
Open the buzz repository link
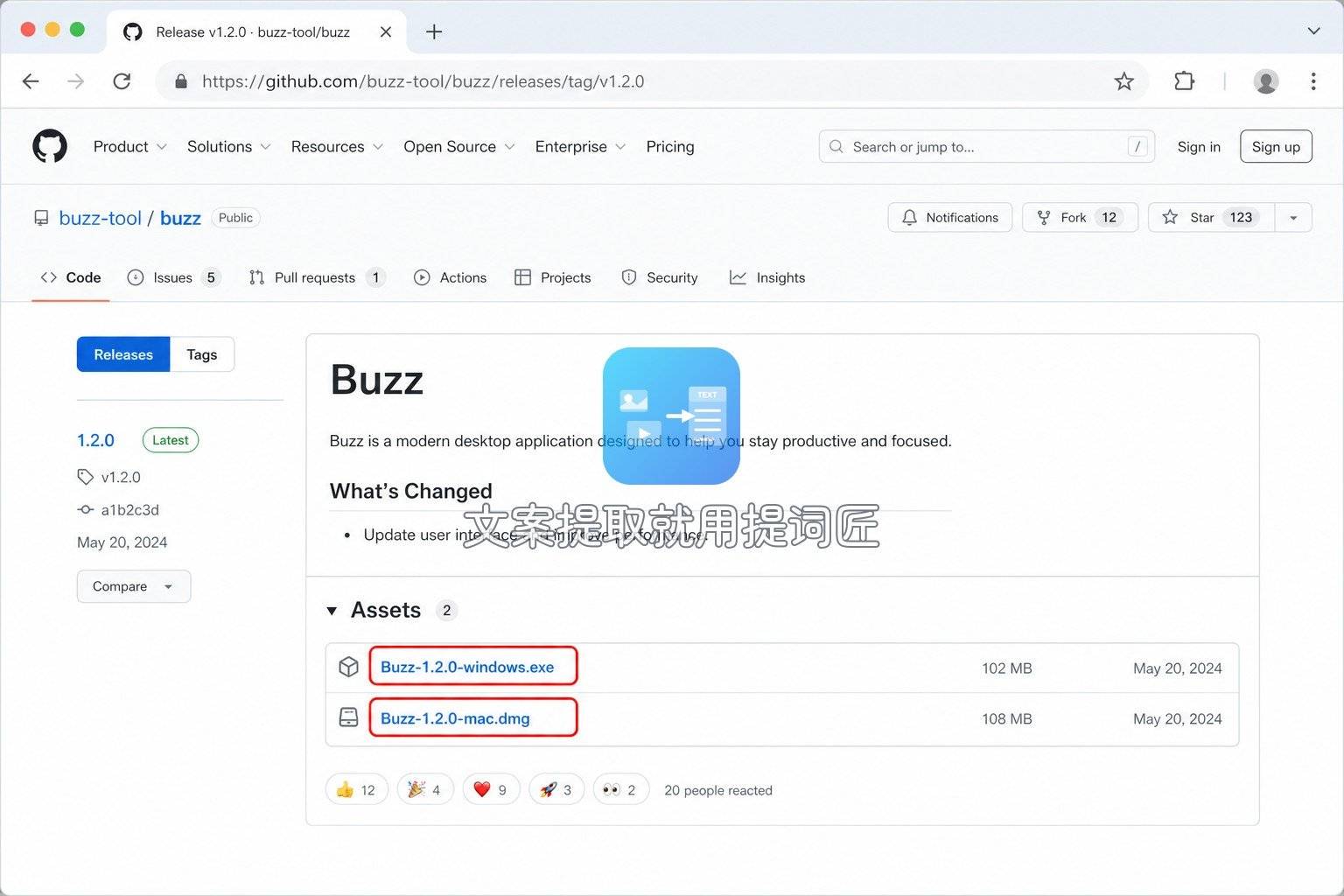coord(180,218)
